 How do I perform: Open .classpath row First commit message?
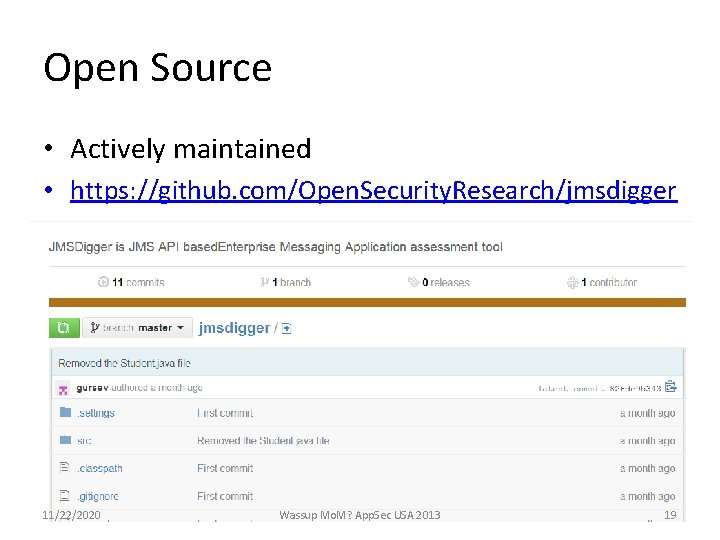tap(225, 468)
